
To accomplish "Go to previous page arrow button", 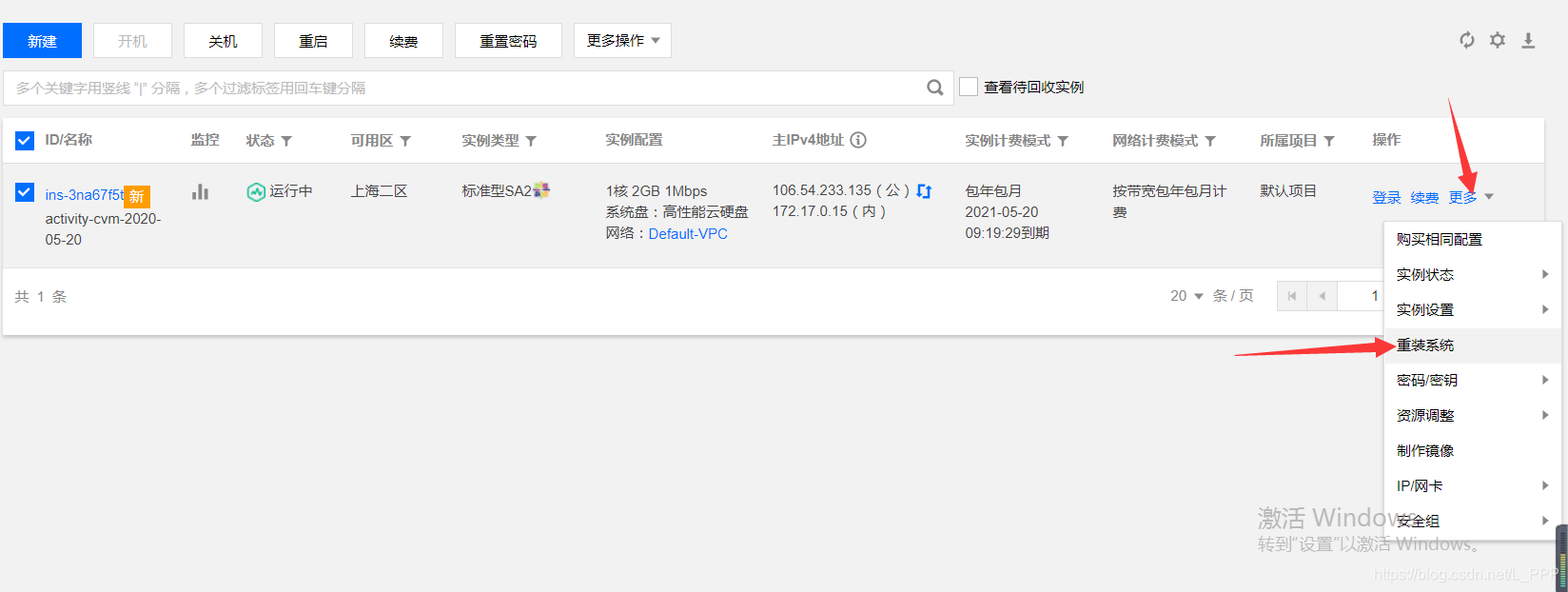I will point(1323,296).
